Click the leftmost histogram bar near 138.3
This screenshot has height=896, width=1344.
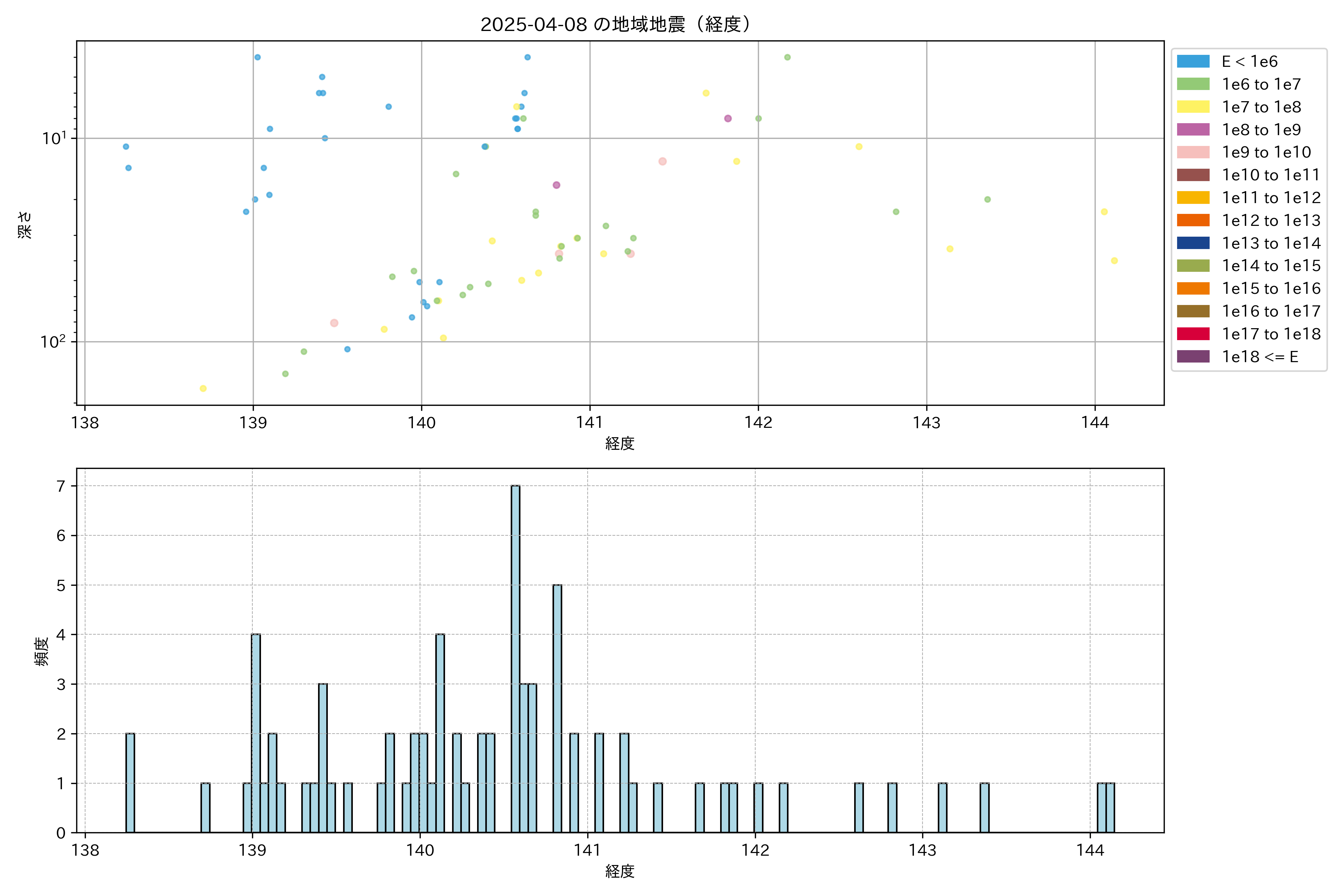(x=130, y=783)
